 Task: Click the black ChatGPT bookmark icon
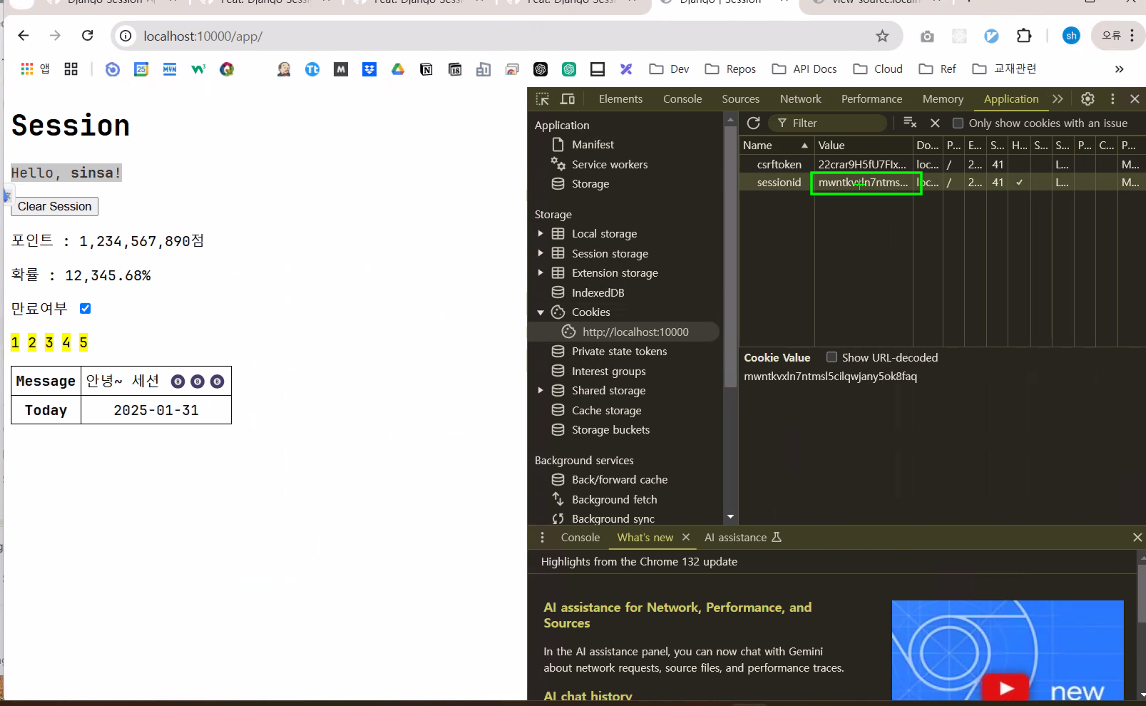(x=540, y=69)
